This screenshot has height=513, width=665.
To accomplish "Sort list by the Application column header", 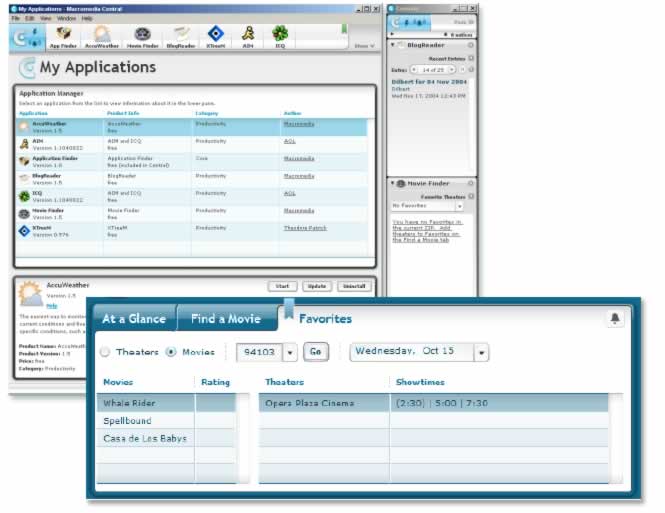I will tap(34, 113).
